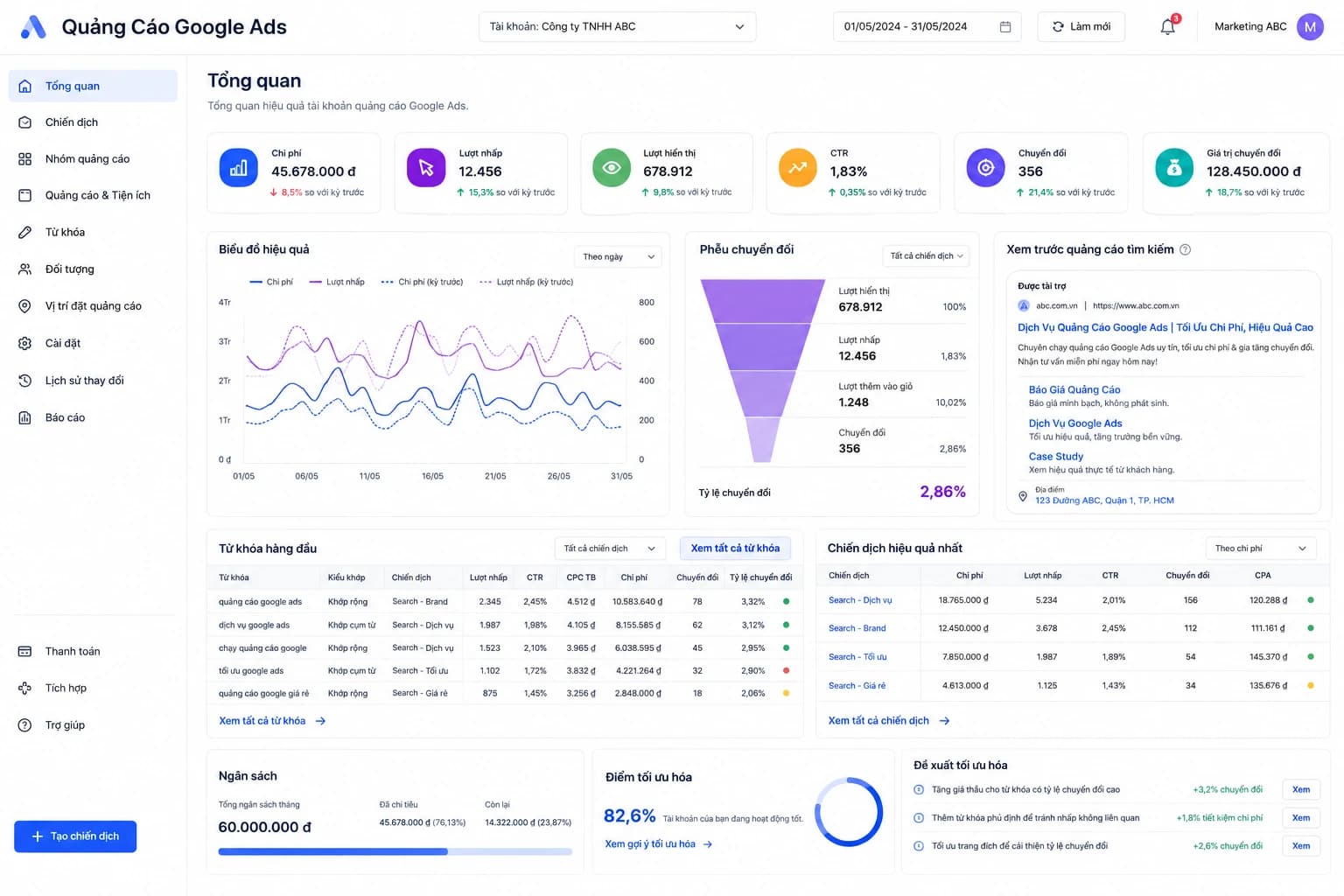Click the orange CTR trend icon
The image size is (1344, 896).
pos(797,168)
